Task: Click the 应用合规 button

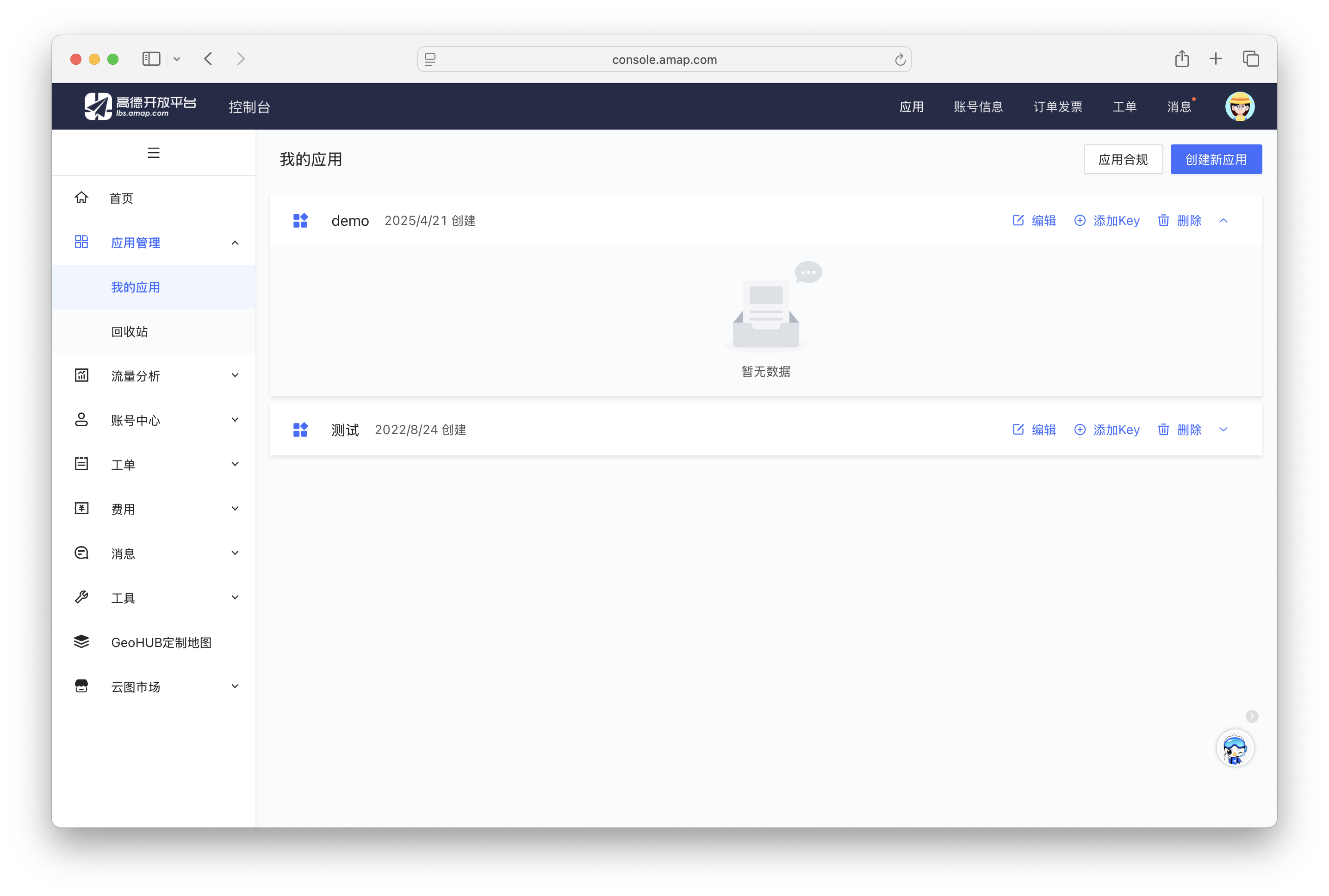Action: (x=1123, y=159)
